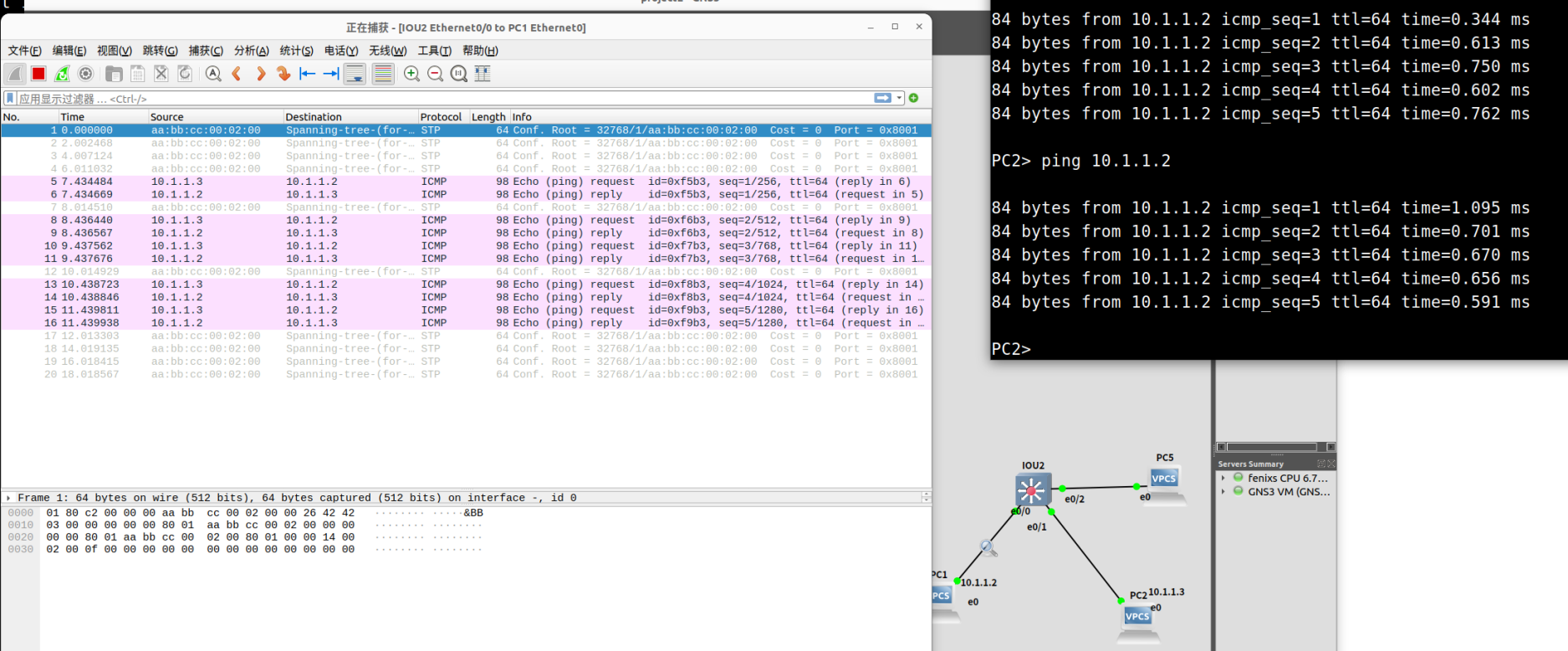Open the 跳转(G) menu
Image resolution: width=1568 pixels, height=651 pixels.
click(x=160, y=50)
